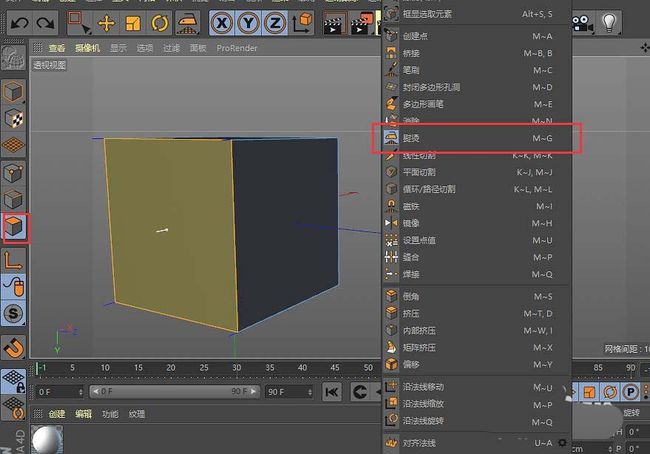Image resolution: width=650 pixels, height=454 pixels.
Task: Toggle the Enable Axis L-shaped button
Action: 14,260
